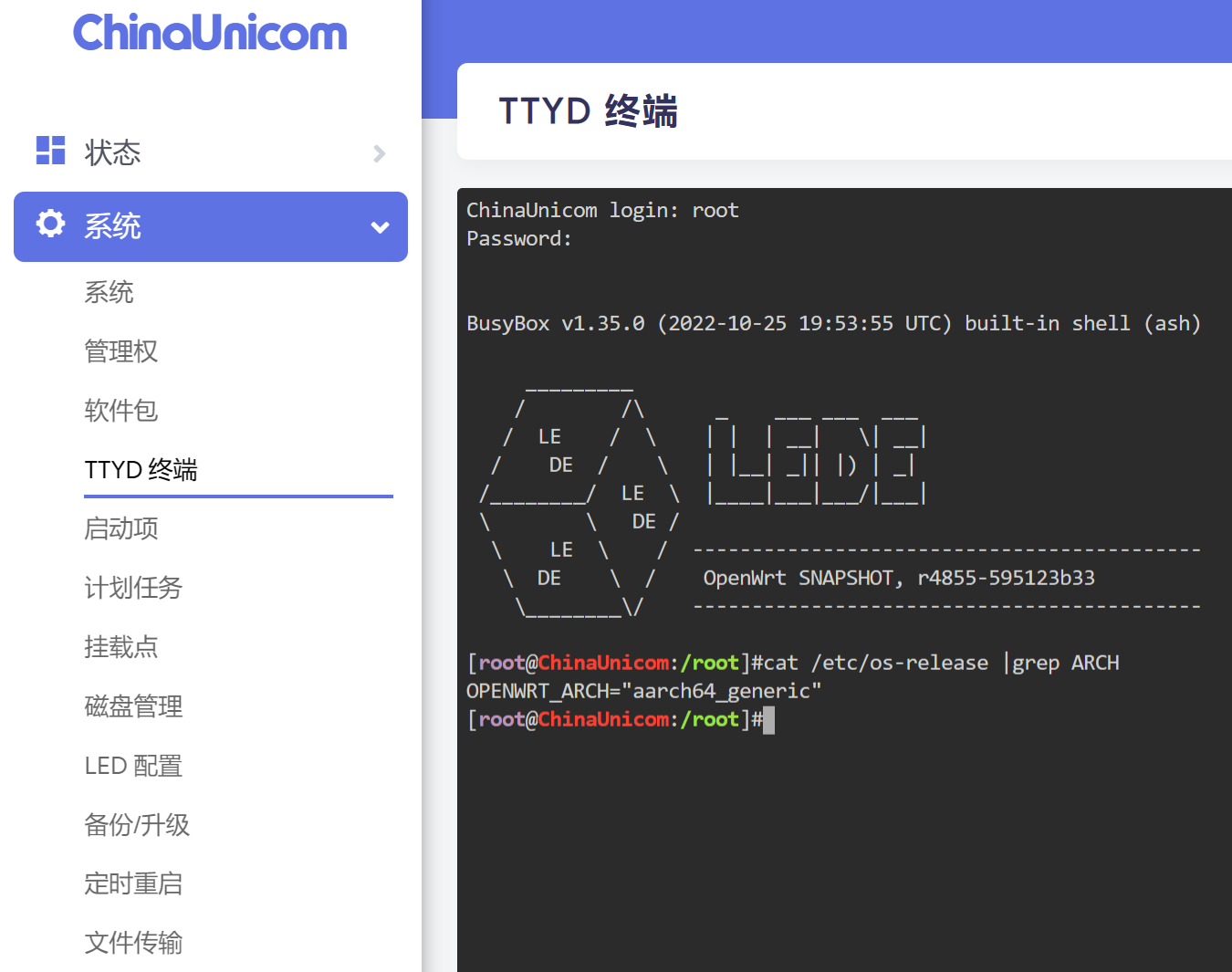
Task: Expand the 状态 menu chevron
Action: (380, 153)
